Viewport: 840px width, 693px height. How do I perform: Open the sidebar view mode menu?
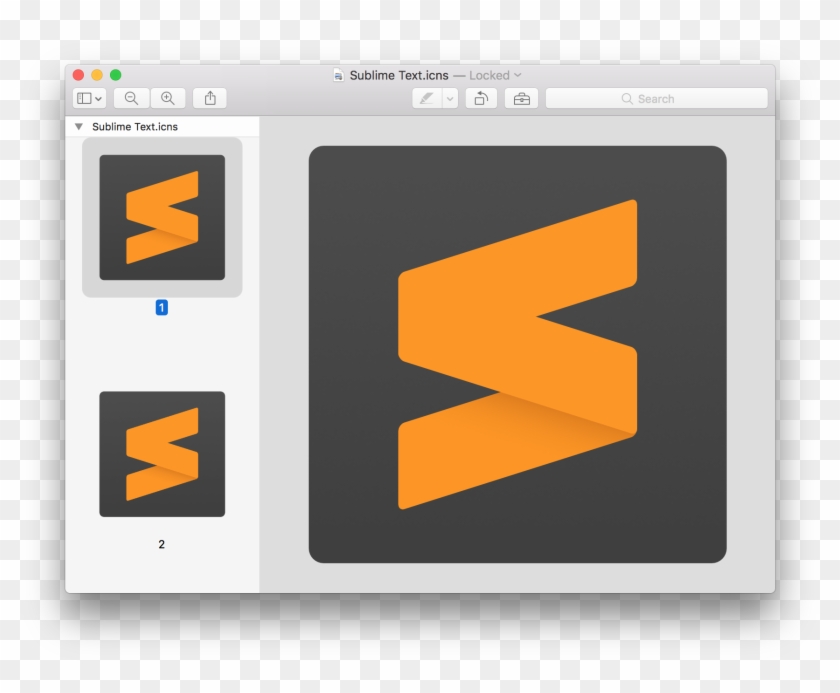pos(89,98)
